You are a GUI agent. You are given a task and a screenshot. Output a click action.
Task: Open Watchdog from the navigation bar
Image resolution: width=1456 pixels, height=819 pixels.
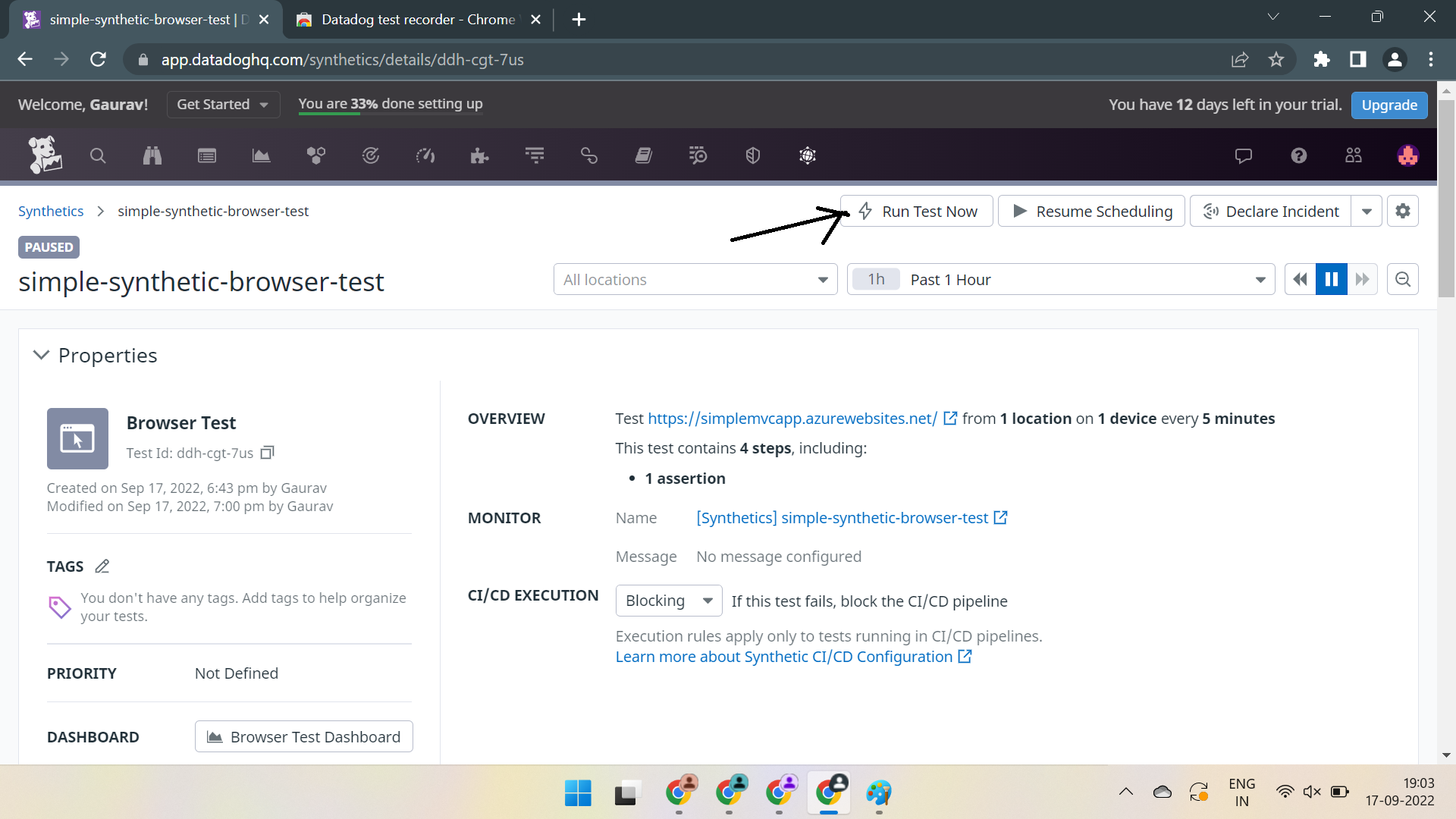(152, 155)
